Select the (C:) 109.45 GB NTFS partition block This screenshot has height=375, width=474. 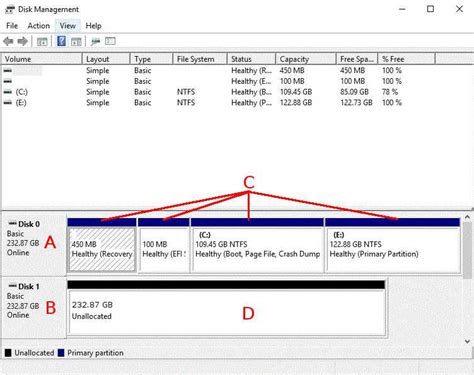coord(257,246)
